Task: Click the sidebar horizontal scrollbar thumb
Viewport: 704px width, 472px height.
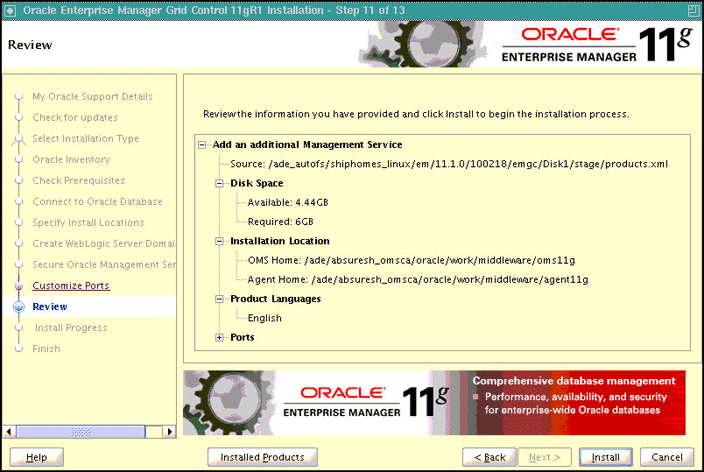Action: tap(81, 432)
